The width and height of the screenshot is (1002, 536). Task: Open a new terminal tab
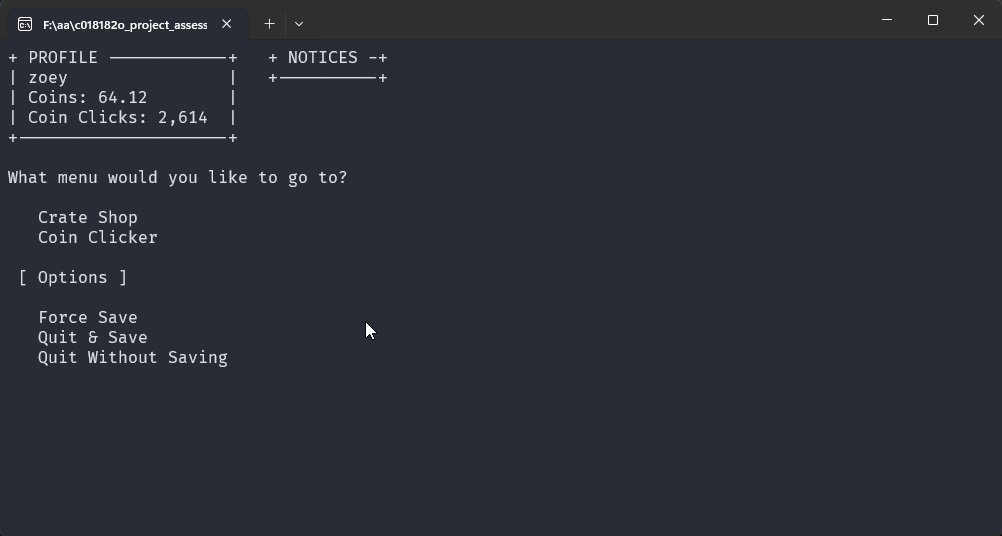pos(269,23)
